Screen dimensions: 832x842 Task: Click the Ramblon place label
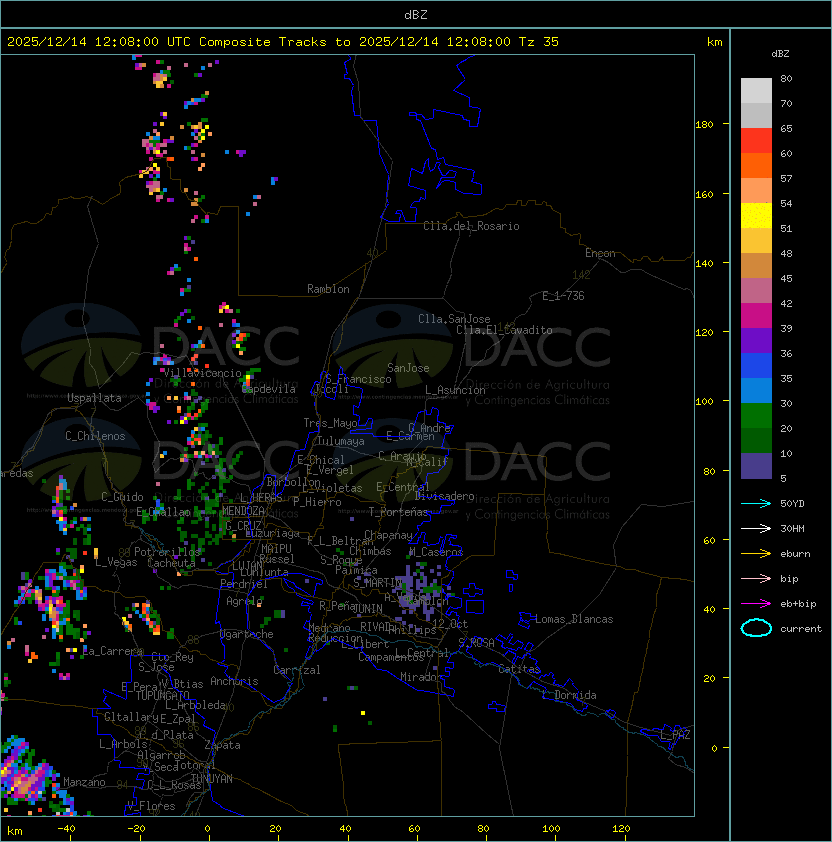pos(328,289)
